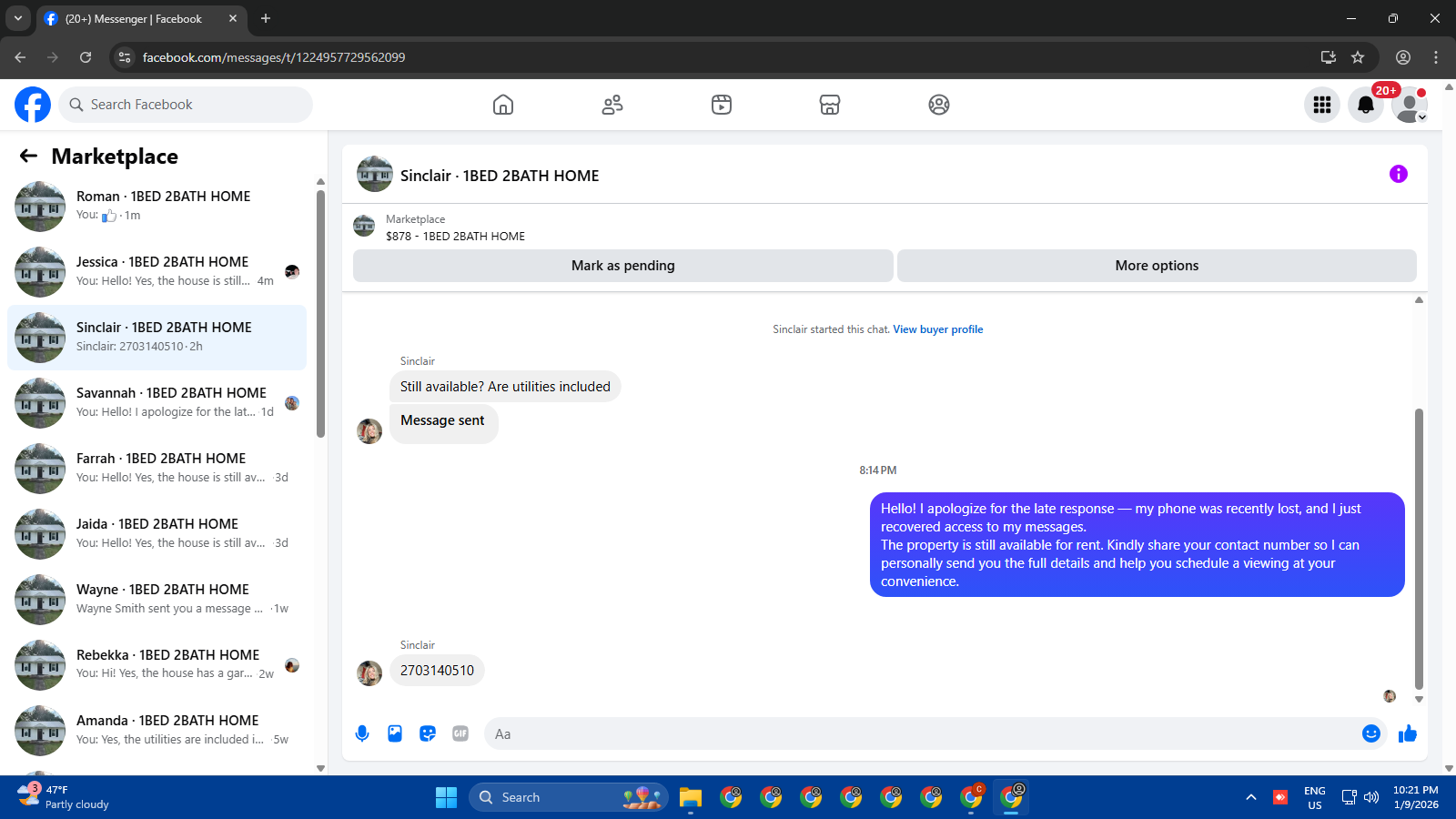
Task: Open Rebekka's 1BED 2BATH HOME chat
Action: pyautogui.click(x=157, y=665)
